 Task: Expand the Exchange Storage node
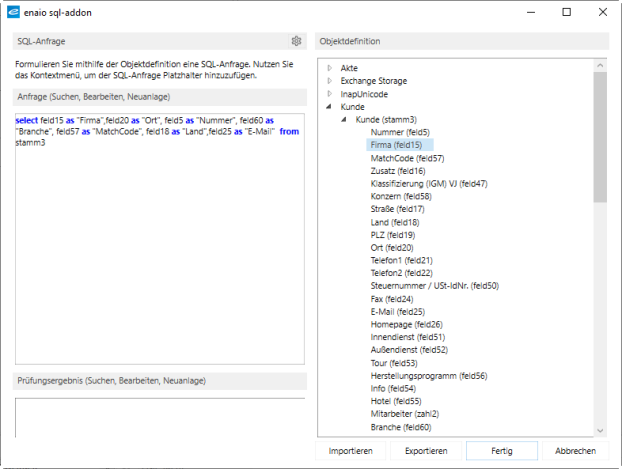329,81
